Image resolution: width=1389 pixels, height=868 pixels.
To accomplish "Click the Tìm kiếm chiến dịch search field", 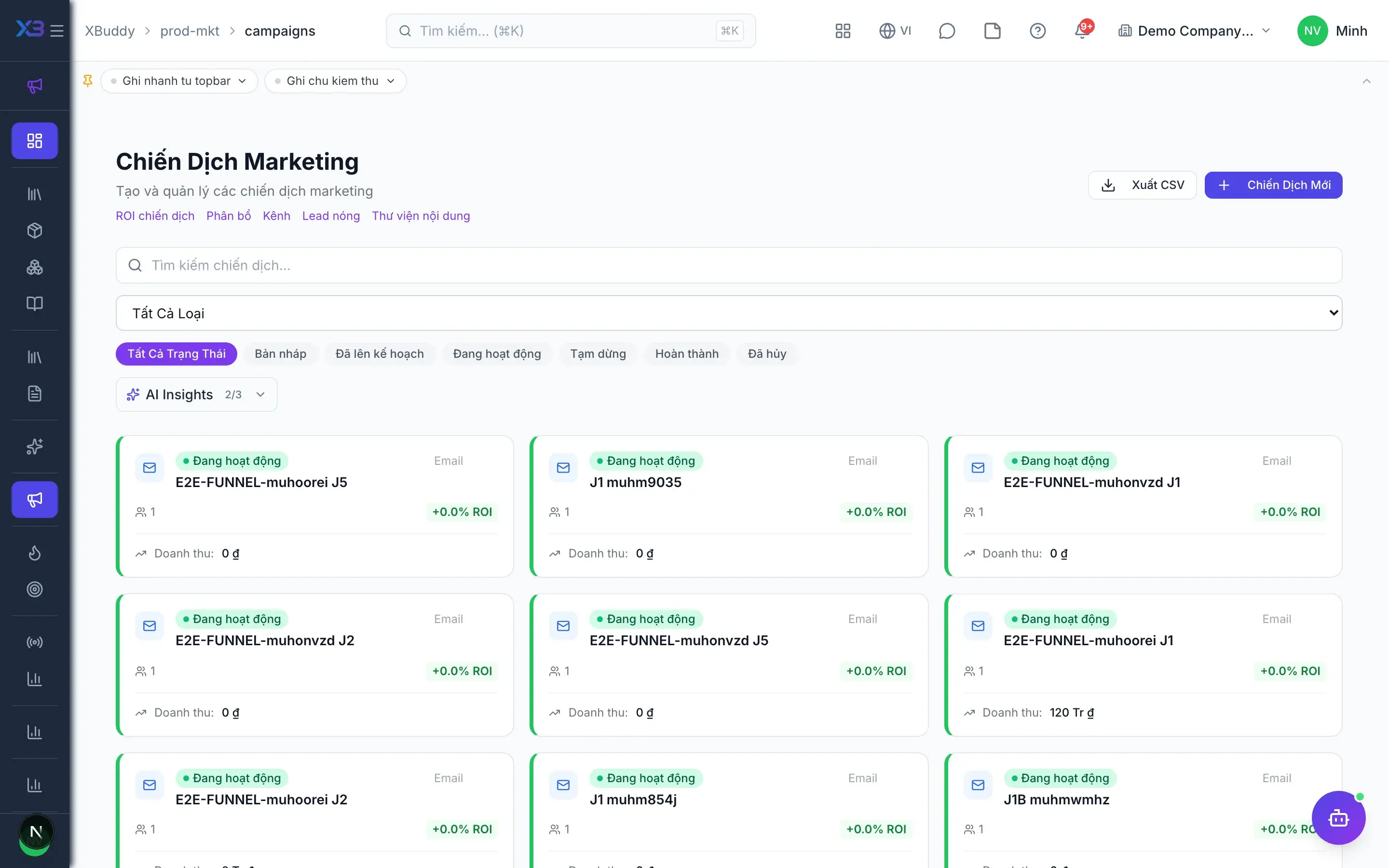I will coord(729,265).
